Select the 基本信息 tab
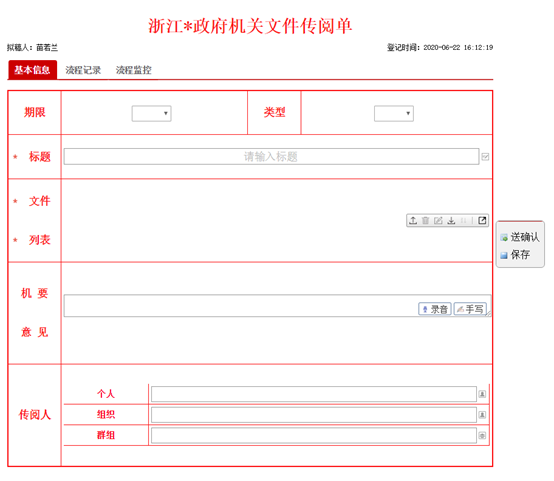 32,70
